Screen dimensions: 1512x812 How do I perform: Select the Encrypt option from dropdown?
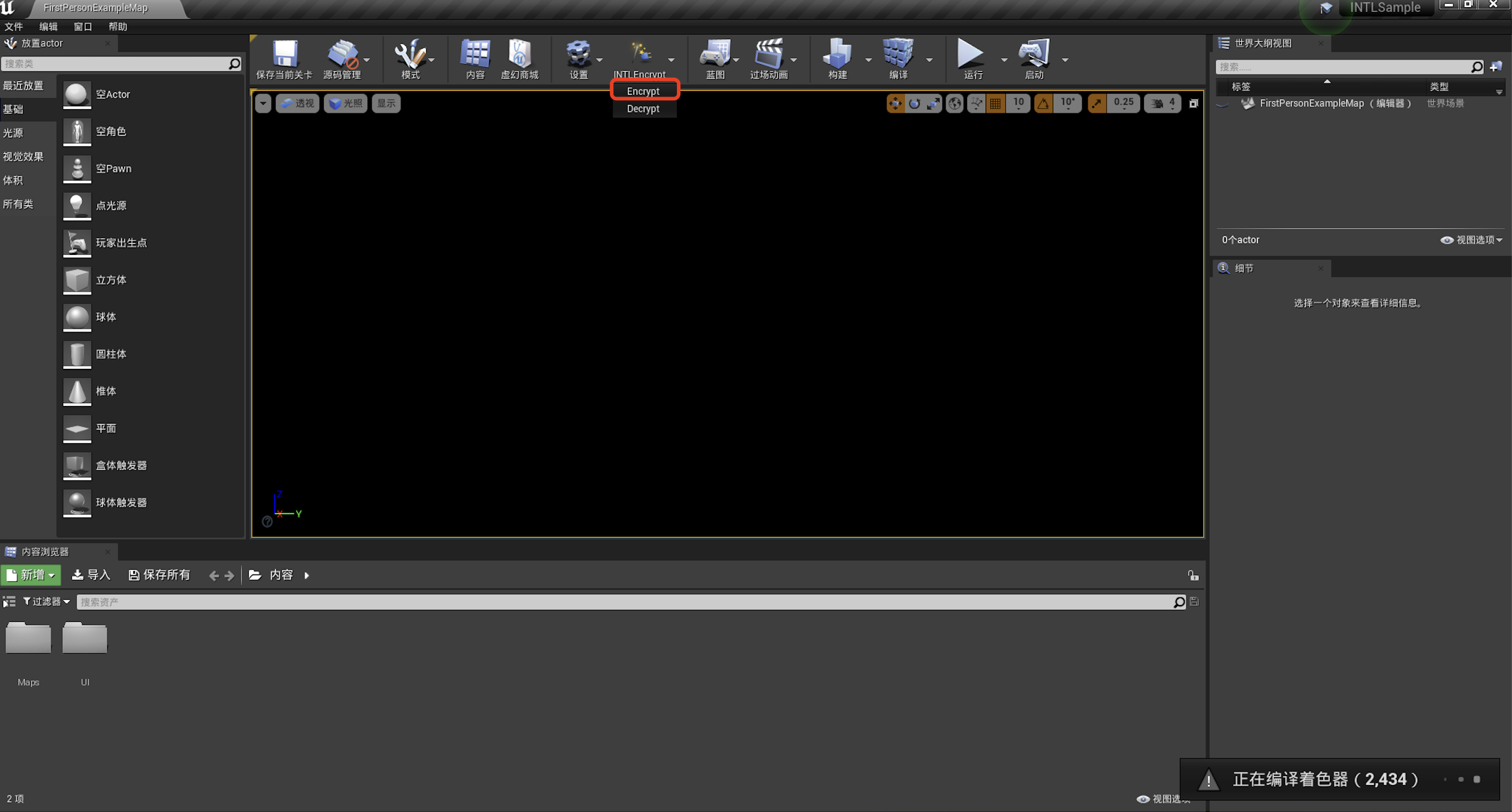tap(643, 91)
